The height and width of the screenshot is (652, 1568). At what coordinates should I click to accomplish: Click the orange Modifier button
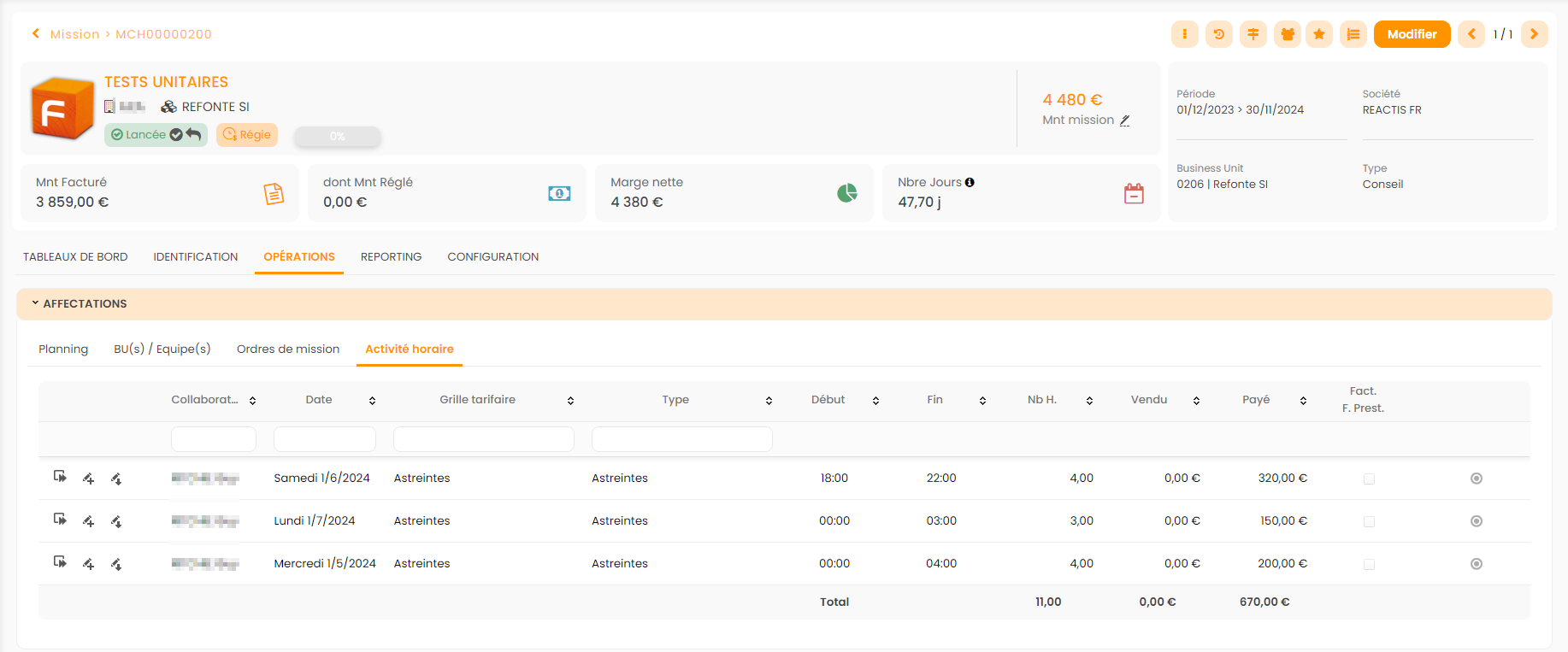[x=1412, y=34]
